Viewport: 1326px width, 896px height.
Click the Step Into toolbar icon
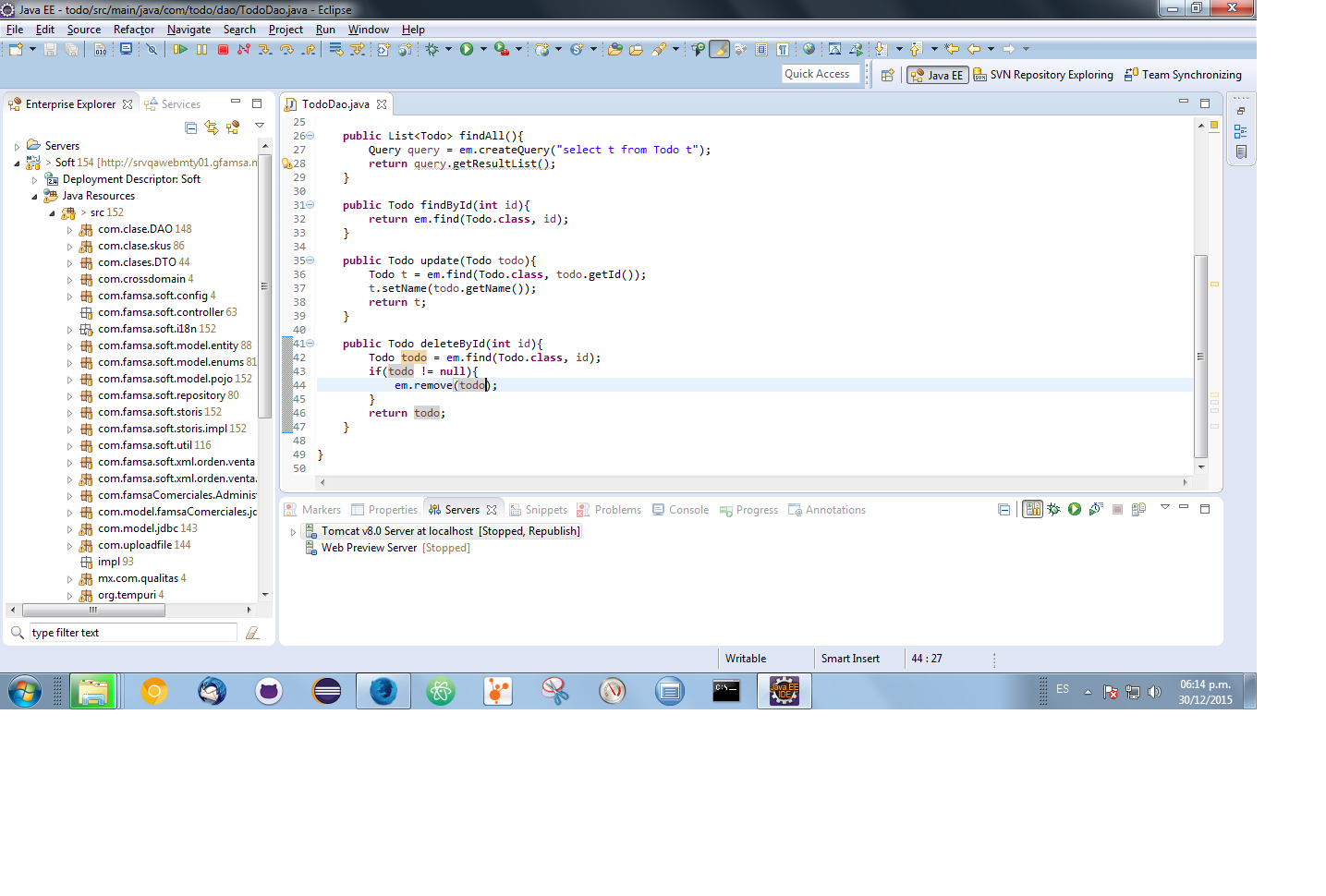point(265,49)
